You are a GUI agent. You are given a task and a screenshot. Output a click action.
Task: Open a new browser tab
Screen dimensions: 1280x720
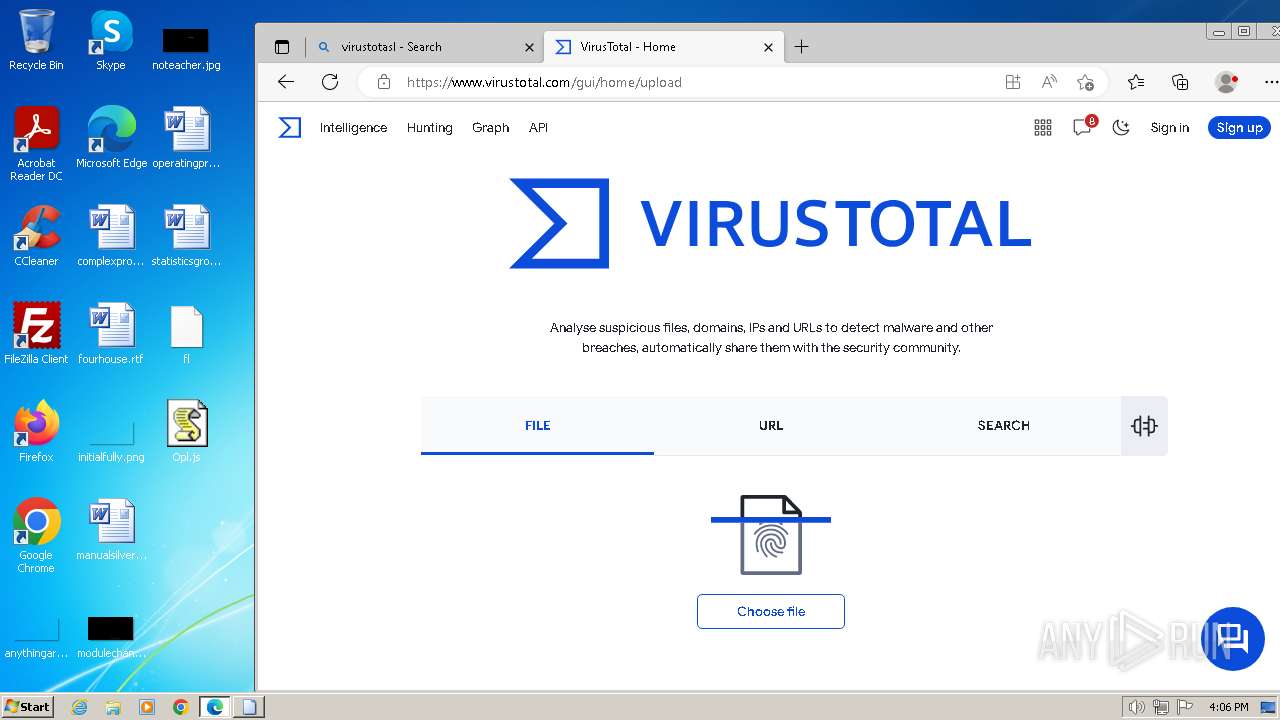tap(802, 46)
